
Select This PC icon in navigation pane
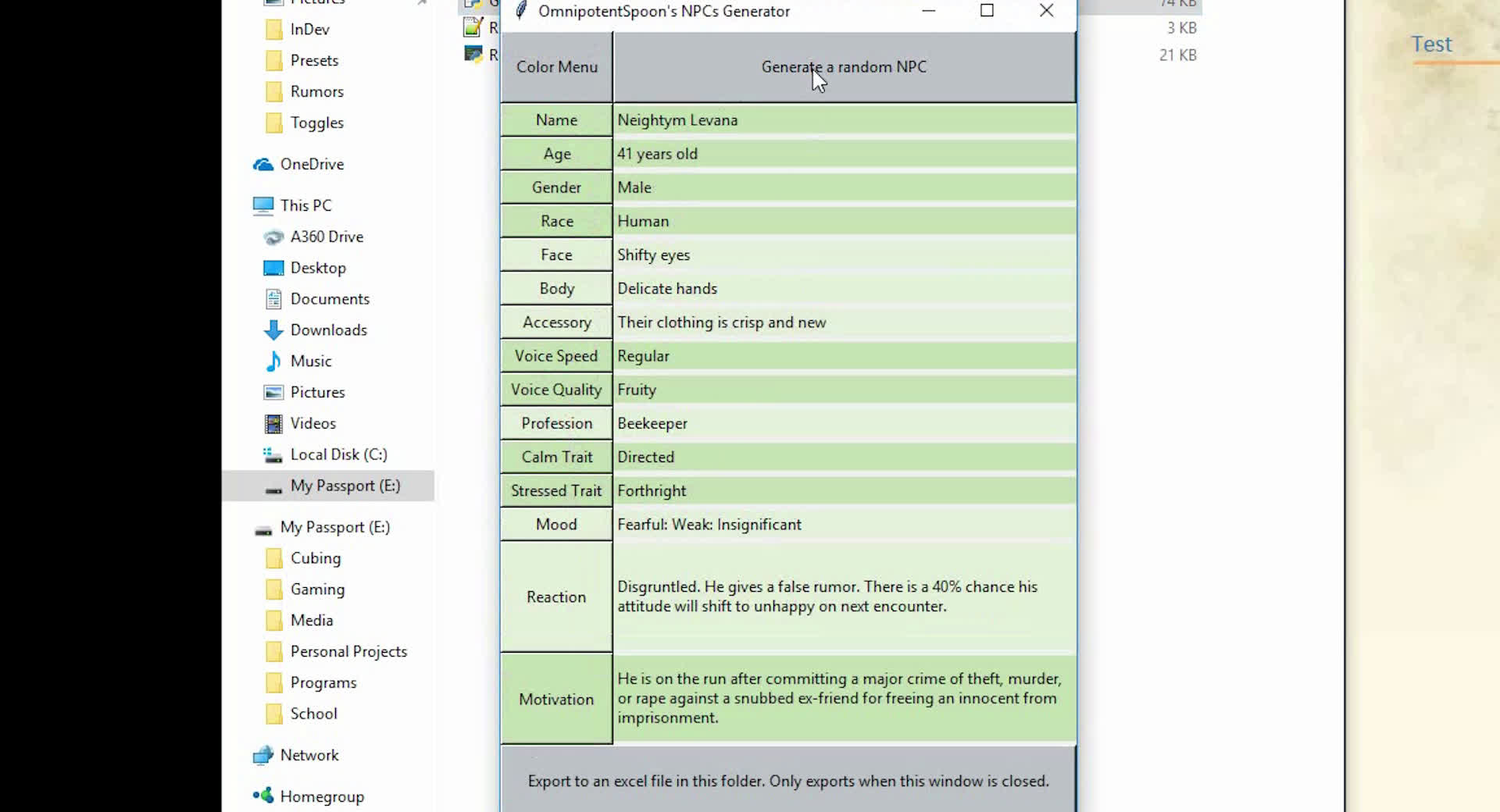tap(263, 205)
